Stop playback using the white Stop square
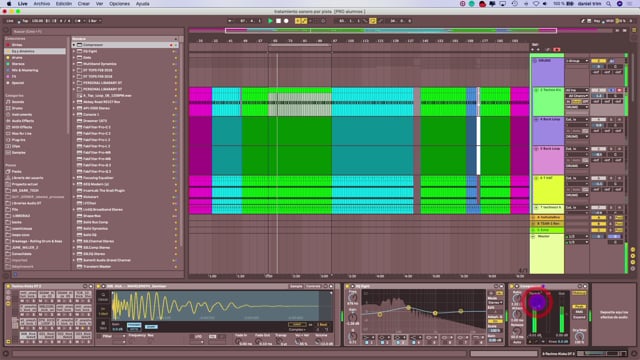Viewport: 640px width, 360px height. [x=278, y=21]
